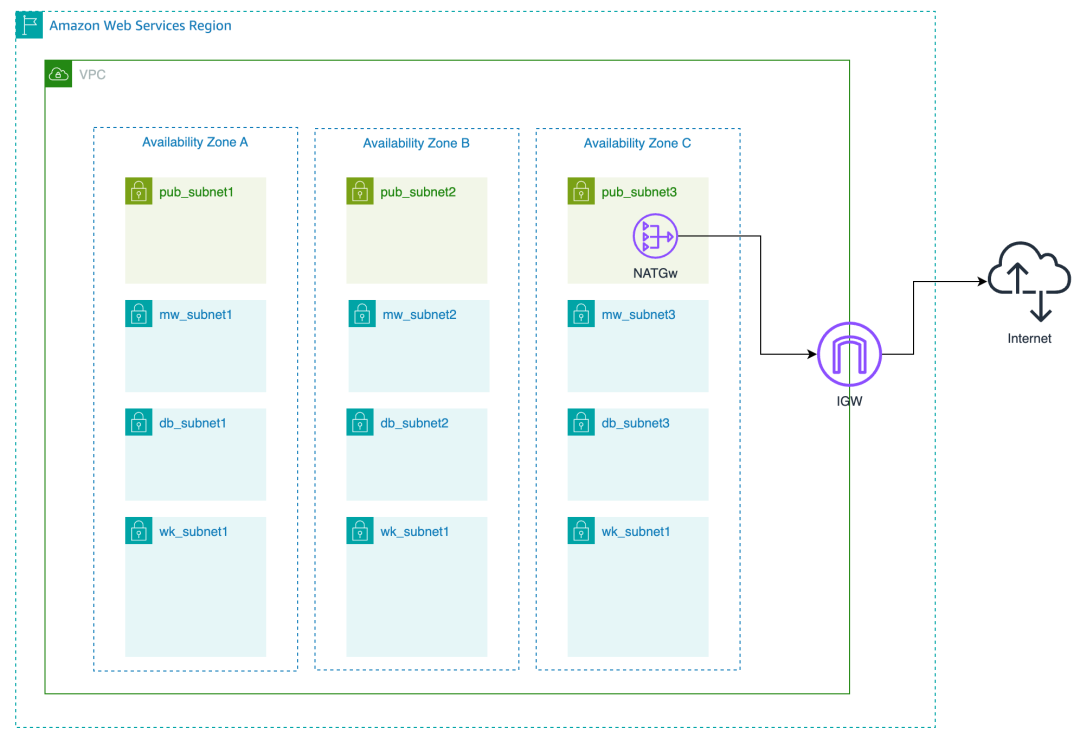Click the 'Internet' caption
The height and width of the screenshot is (741, 1080).
pyautogui.click(x=1029, y=338)
